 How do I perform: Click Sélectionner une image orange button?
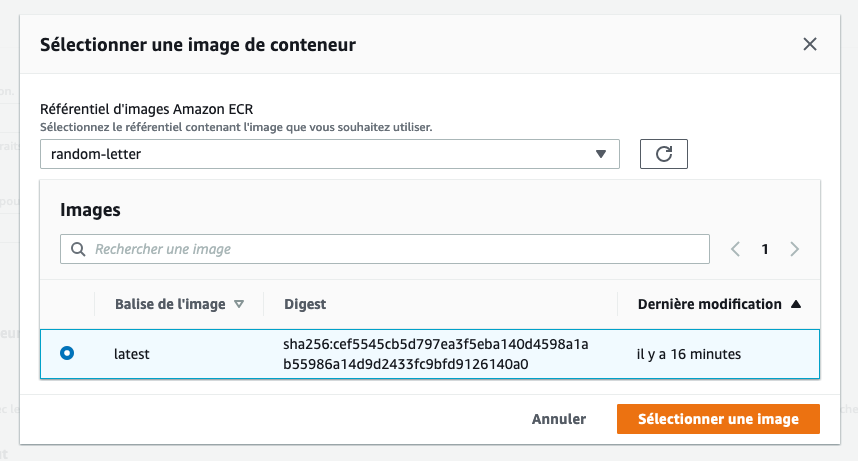pyautogui.click(x=718, y=419)
